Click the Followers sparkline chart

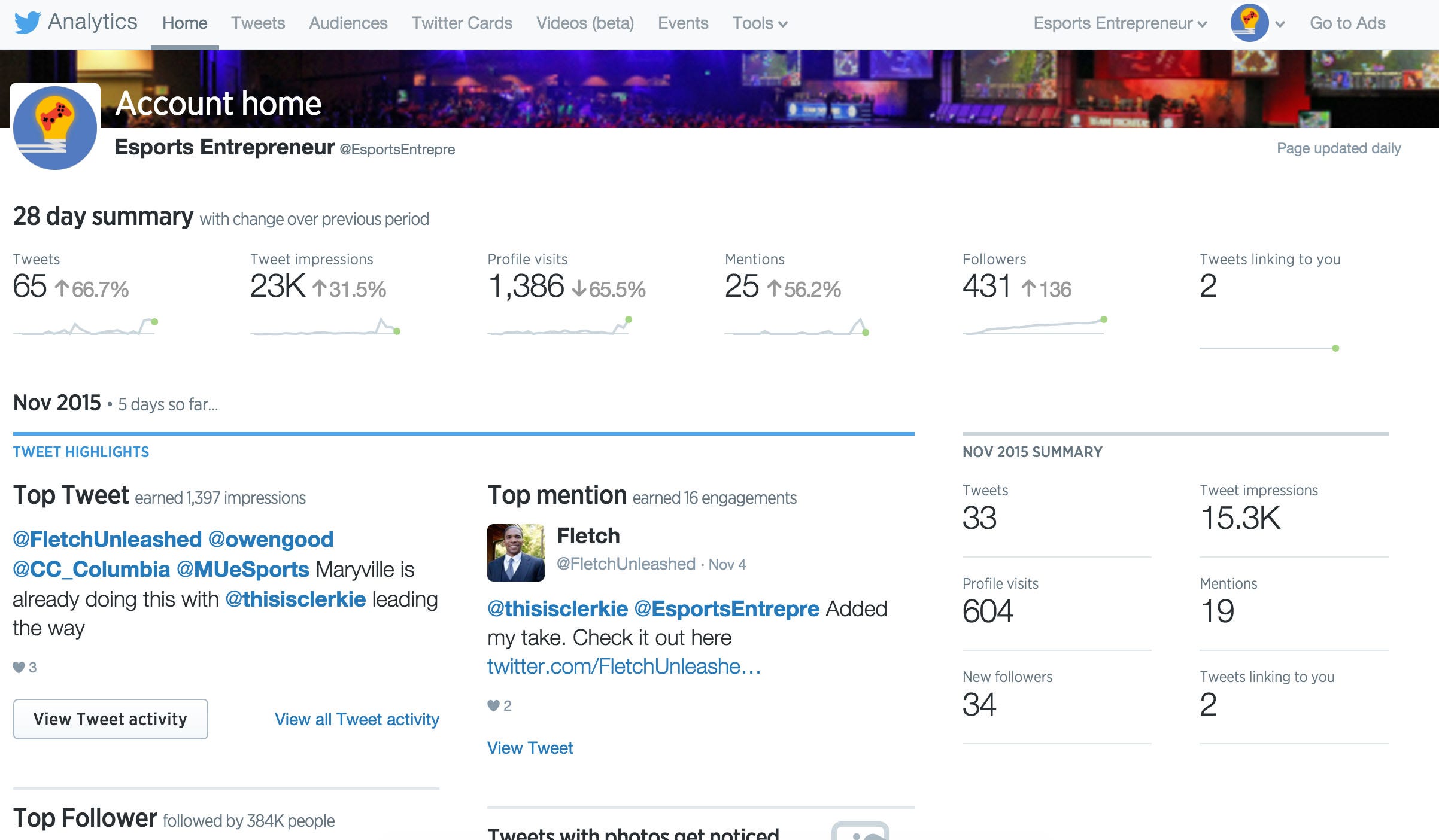(x=1035, y=325)
